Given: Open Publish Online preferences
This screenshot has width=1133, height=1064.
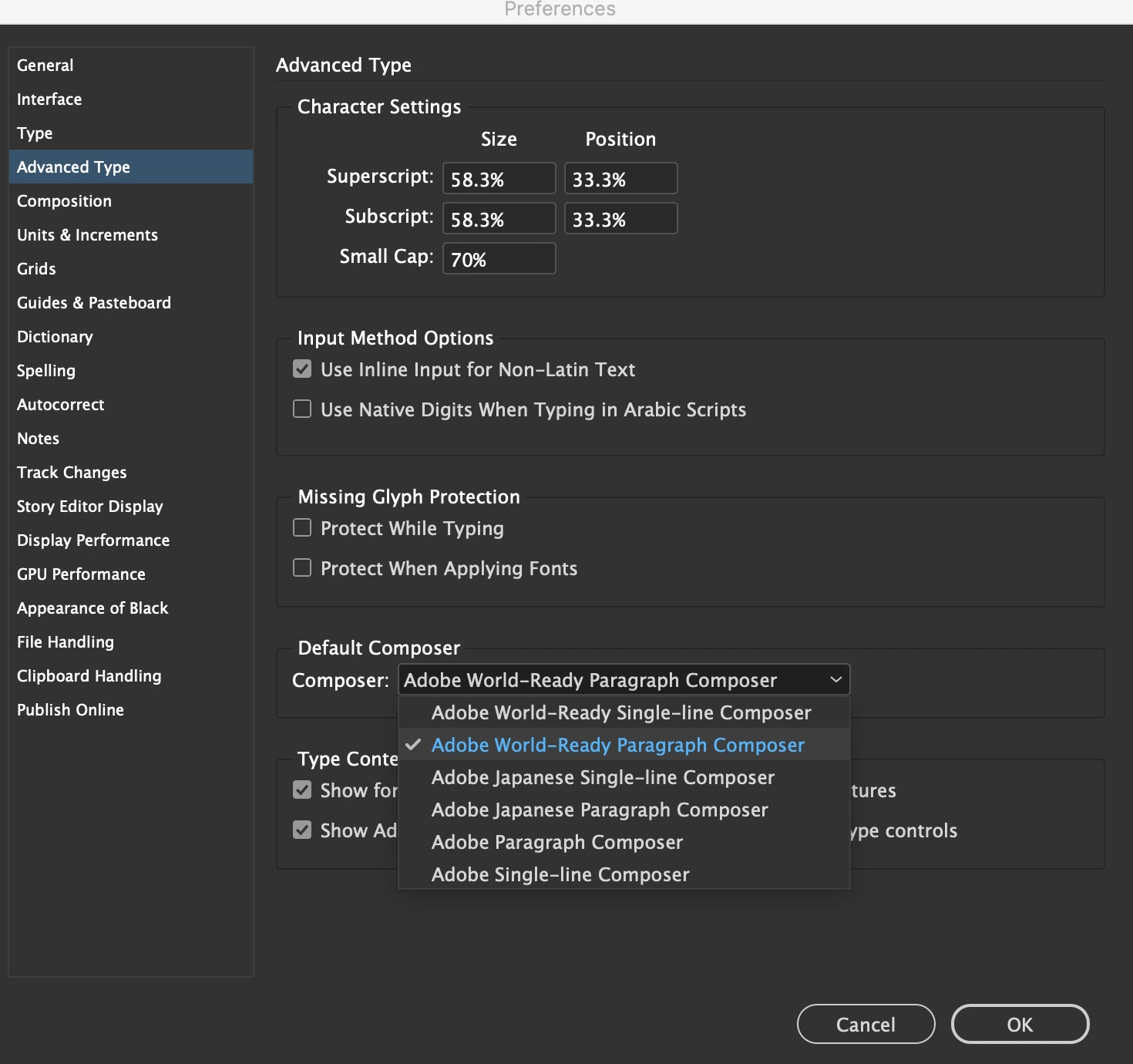Looking at the screenshot, I should coord(131,710).
